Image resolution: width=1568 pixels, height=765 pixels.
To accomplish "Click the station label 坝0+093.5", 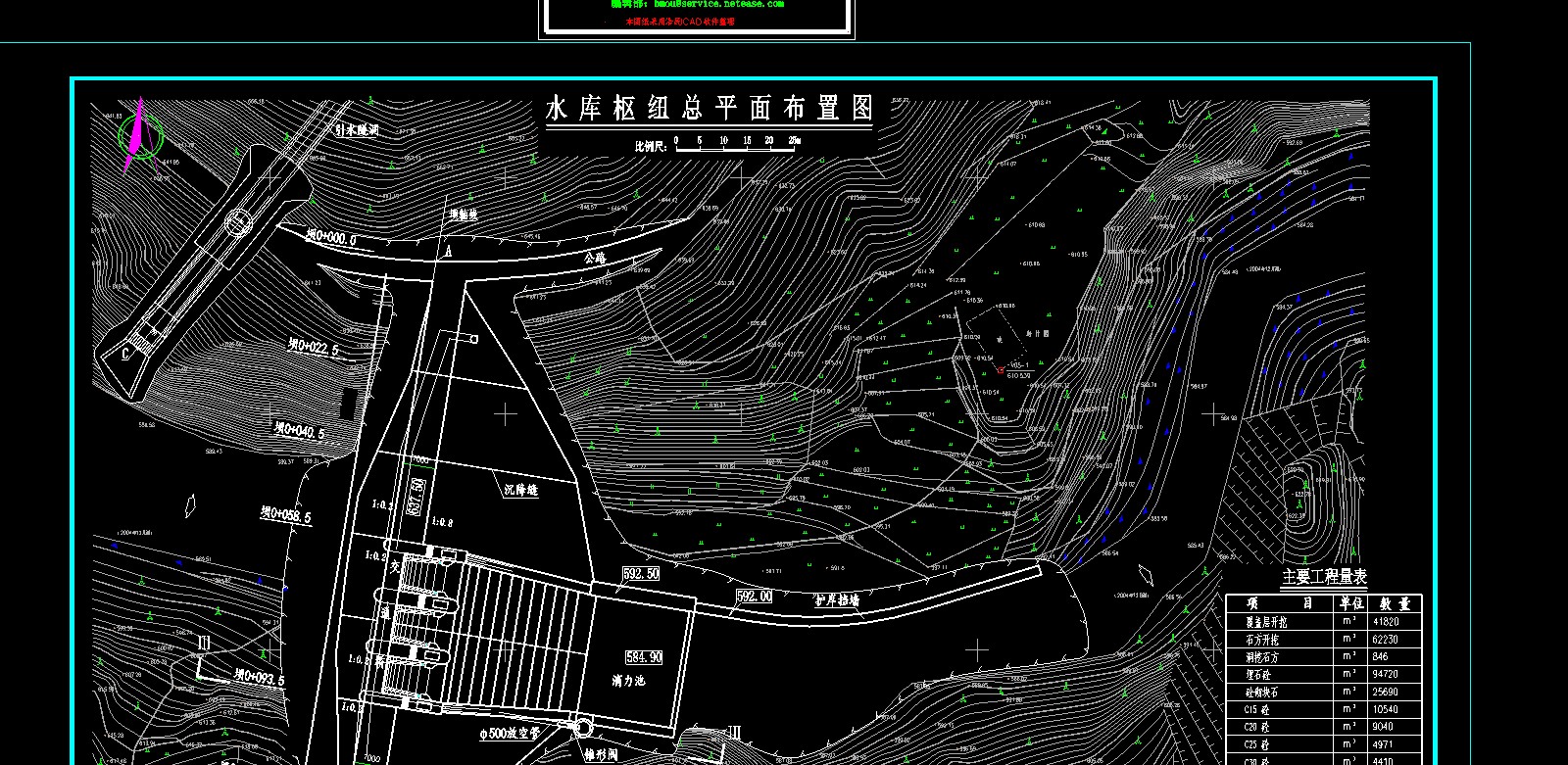I will [260, 677].
